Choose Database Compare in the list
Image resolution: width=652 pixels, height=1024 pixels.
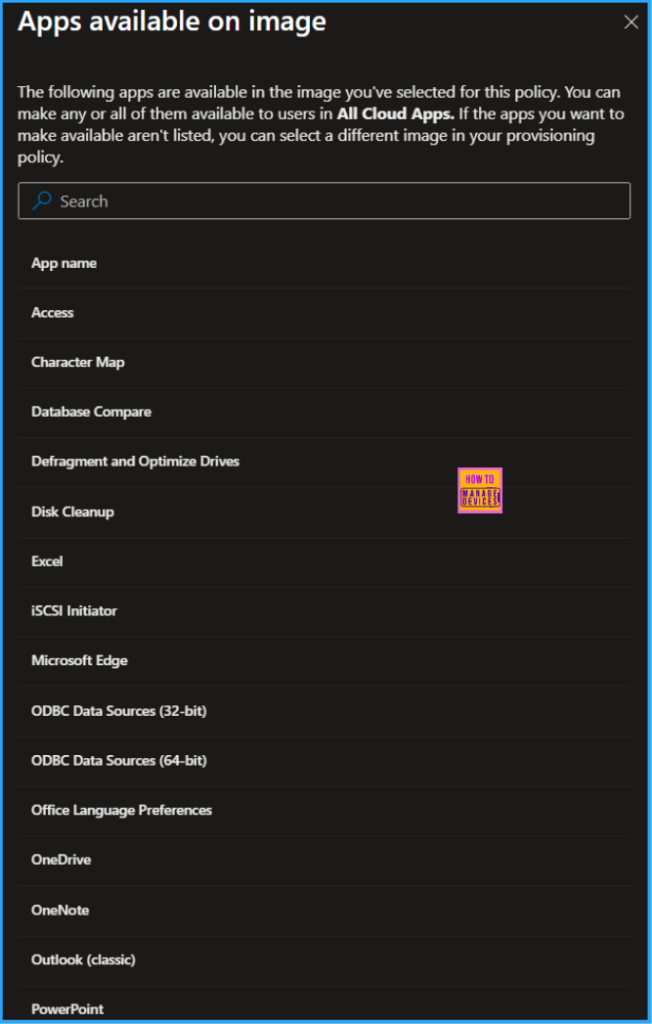click(x=91, y=411)
